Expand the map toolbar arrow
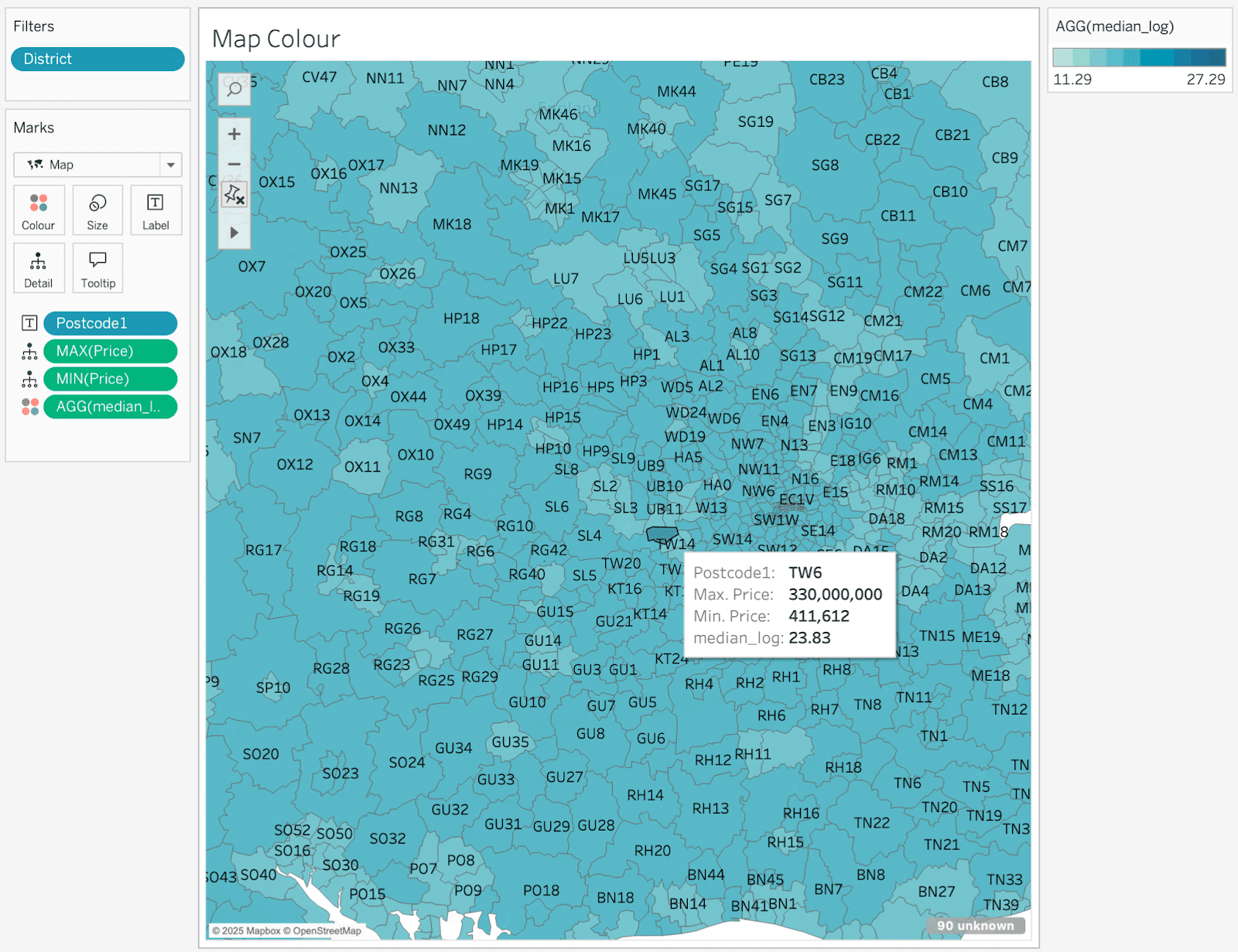The image size is (1238, 952). pyautogui.click(x=234, y=232)
